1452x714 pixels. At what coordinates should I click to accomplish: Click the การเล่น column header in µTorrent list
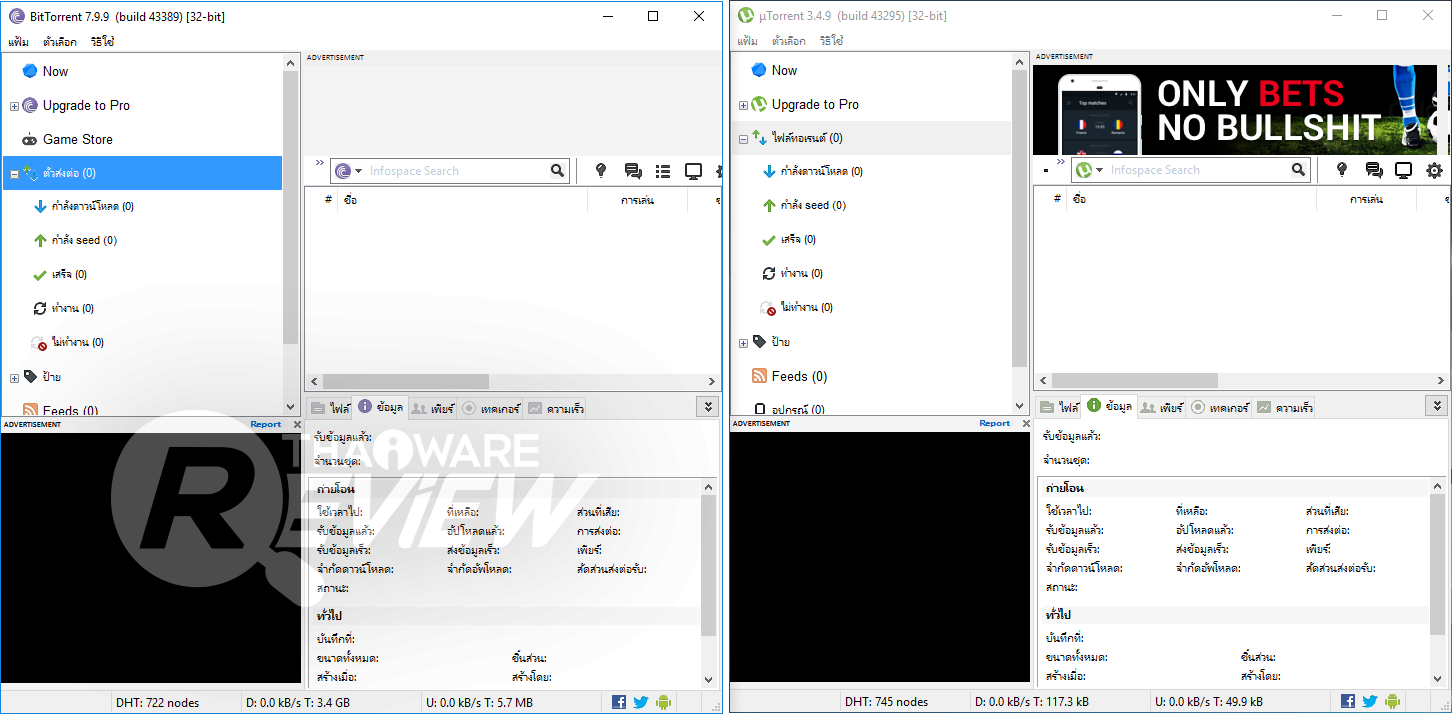pos(1366,199)
